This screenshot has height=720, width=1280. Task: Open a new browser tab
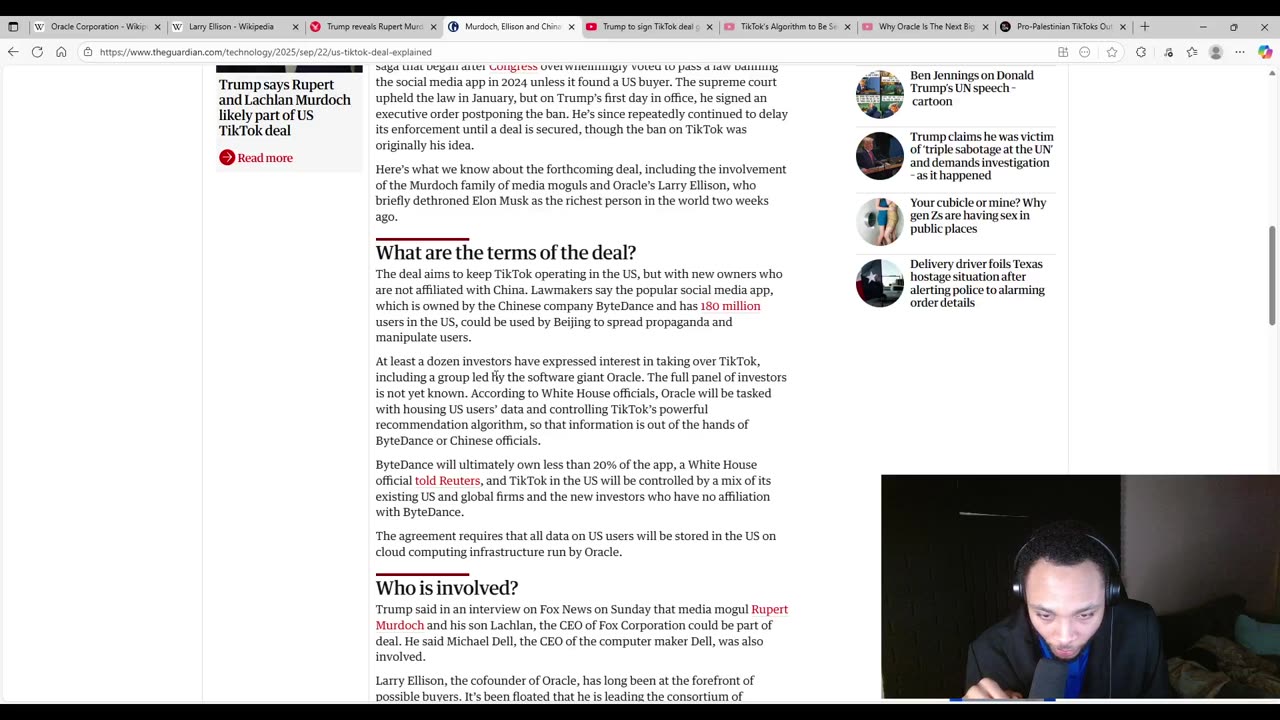point(1144,27)
